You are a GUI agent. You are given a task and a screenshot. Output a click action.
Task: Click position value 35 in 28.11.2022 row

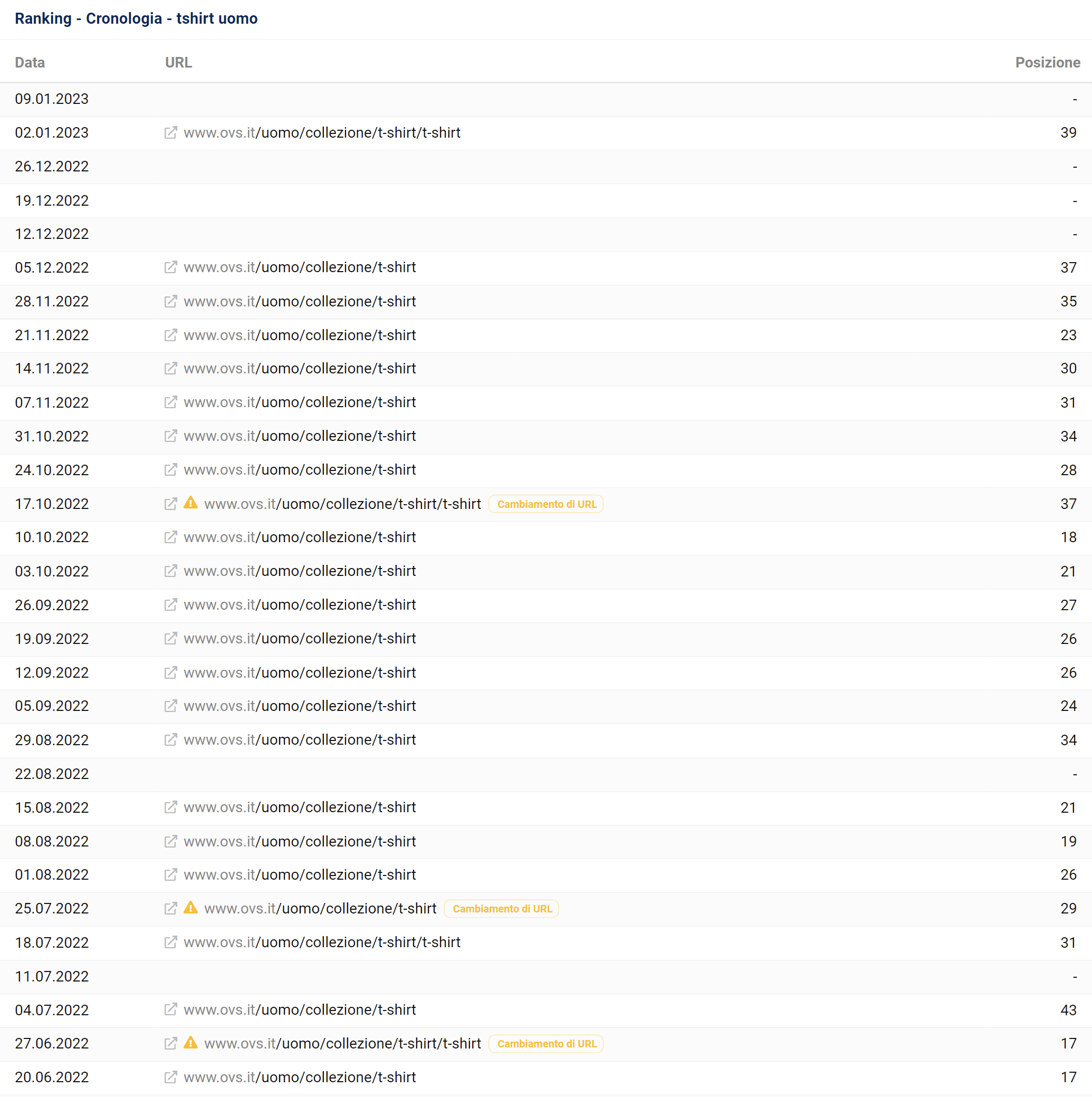[x=1068, y=301]
